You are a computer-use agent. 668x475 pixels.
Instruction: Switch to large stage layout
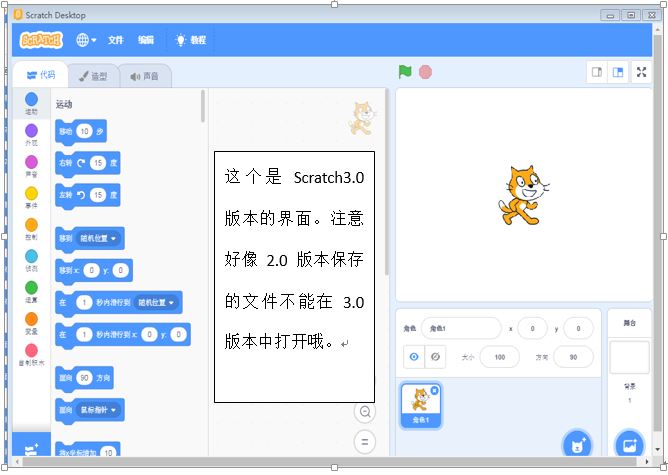point(618,72)
